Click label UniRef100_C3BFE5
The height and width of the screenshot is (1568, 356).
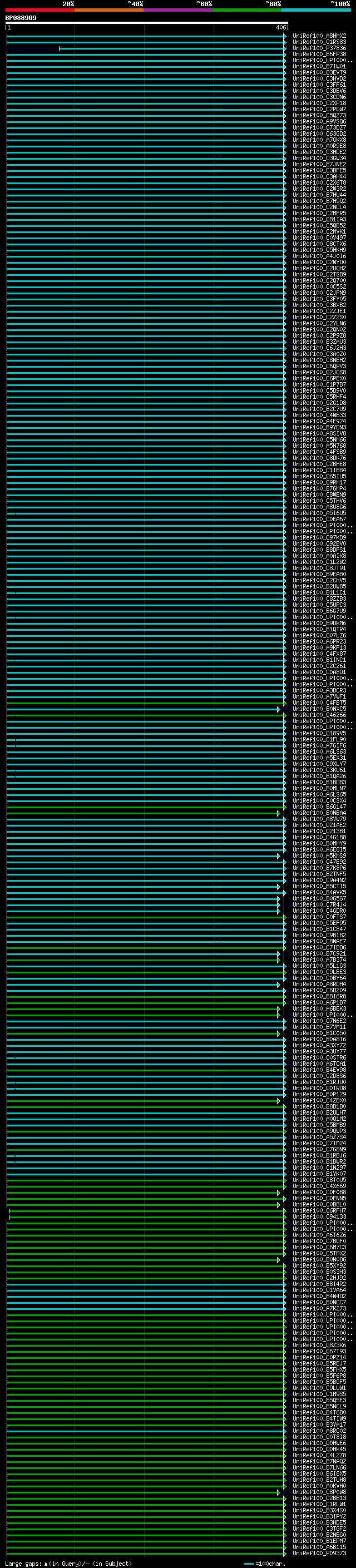pos(319,170)
